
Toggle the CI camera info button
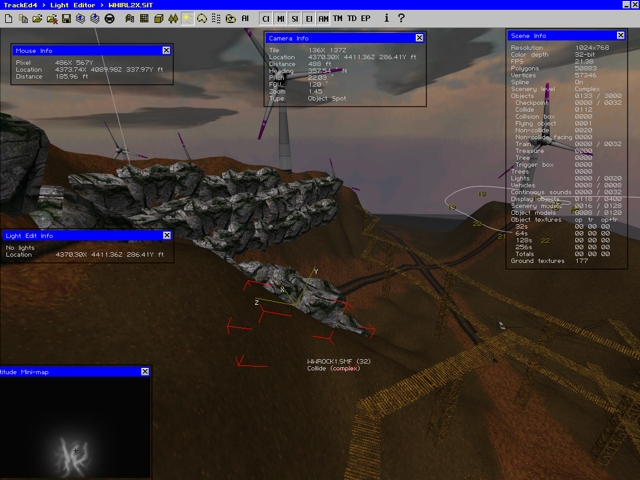pos(266,19)
